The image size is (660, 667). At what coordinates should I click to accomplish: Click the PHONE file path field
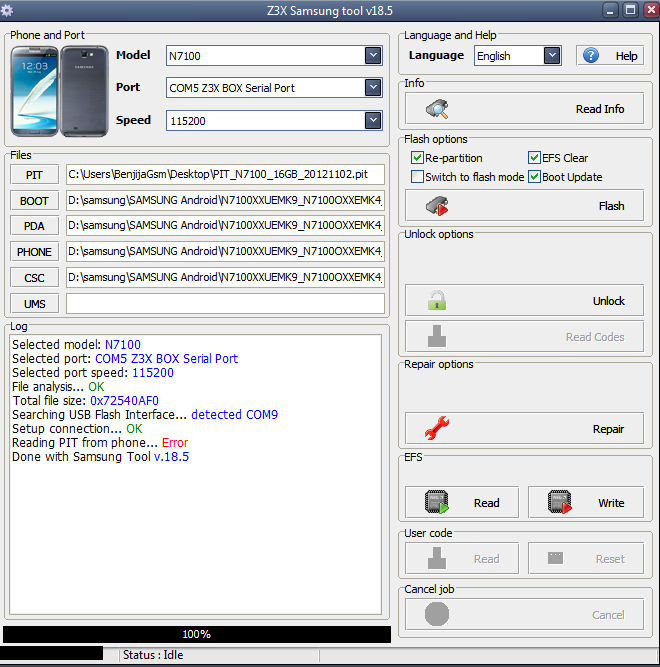pos(225,251)
